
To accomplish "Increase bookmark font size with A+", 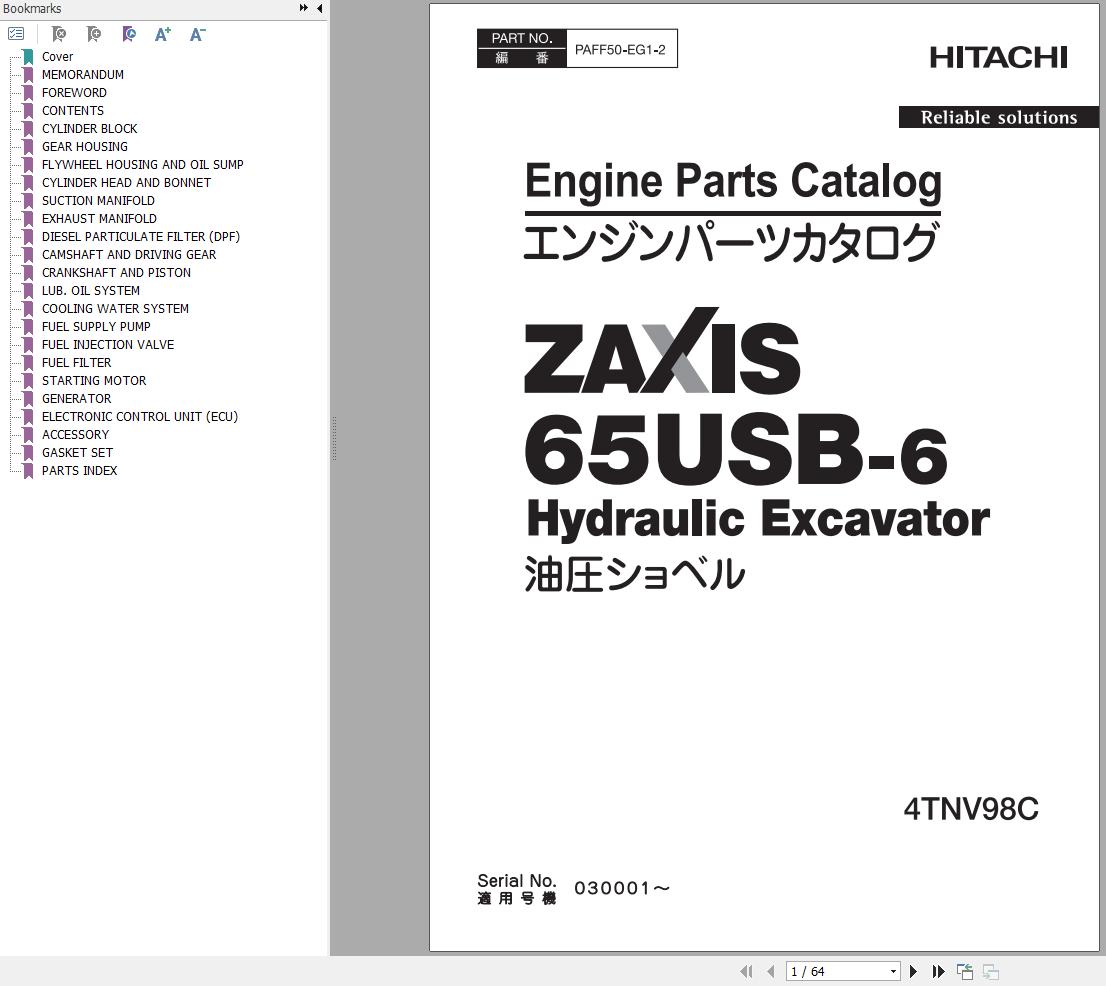I will (x=163, y=34).
